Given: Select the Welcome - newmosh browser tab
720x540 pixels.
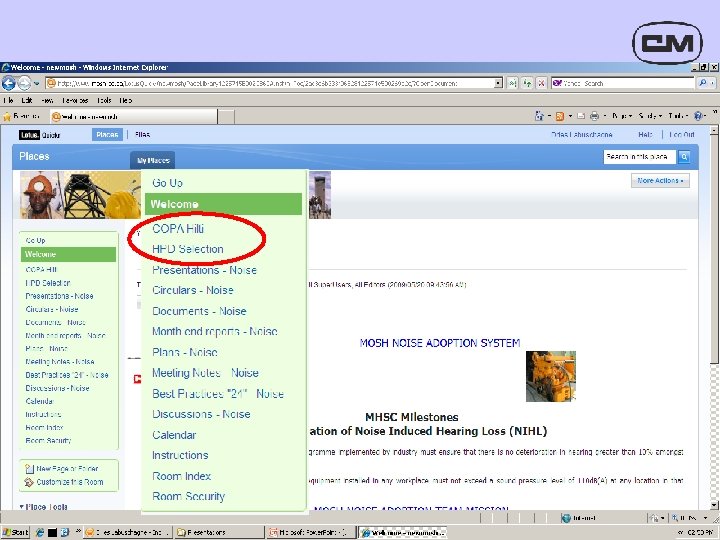Looking at the screenshot, I should coord(133,117).
